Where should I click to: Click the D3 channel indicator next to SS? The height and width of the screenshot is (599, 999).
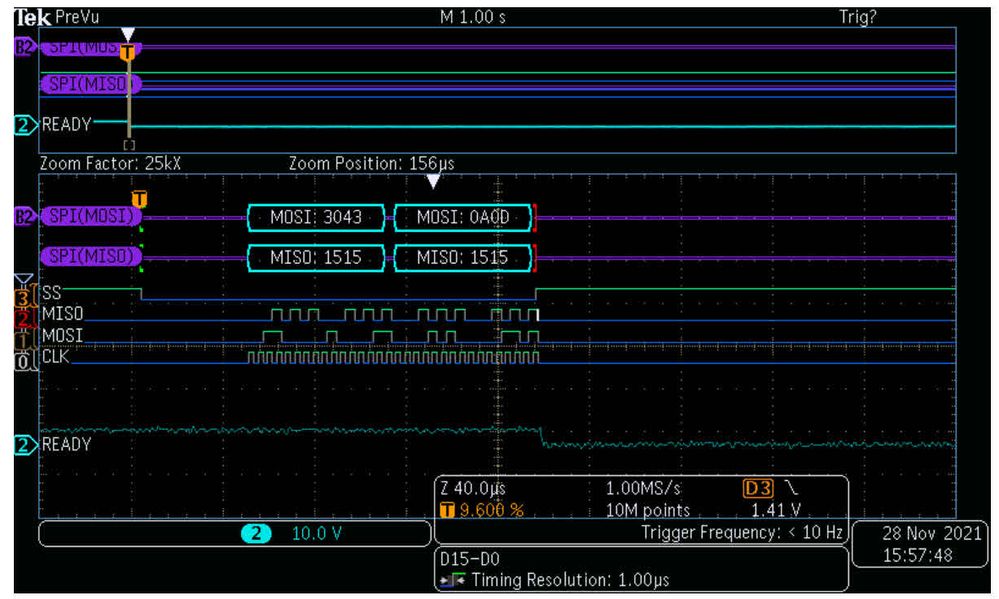pyautogui.click(x=23, y=298)
